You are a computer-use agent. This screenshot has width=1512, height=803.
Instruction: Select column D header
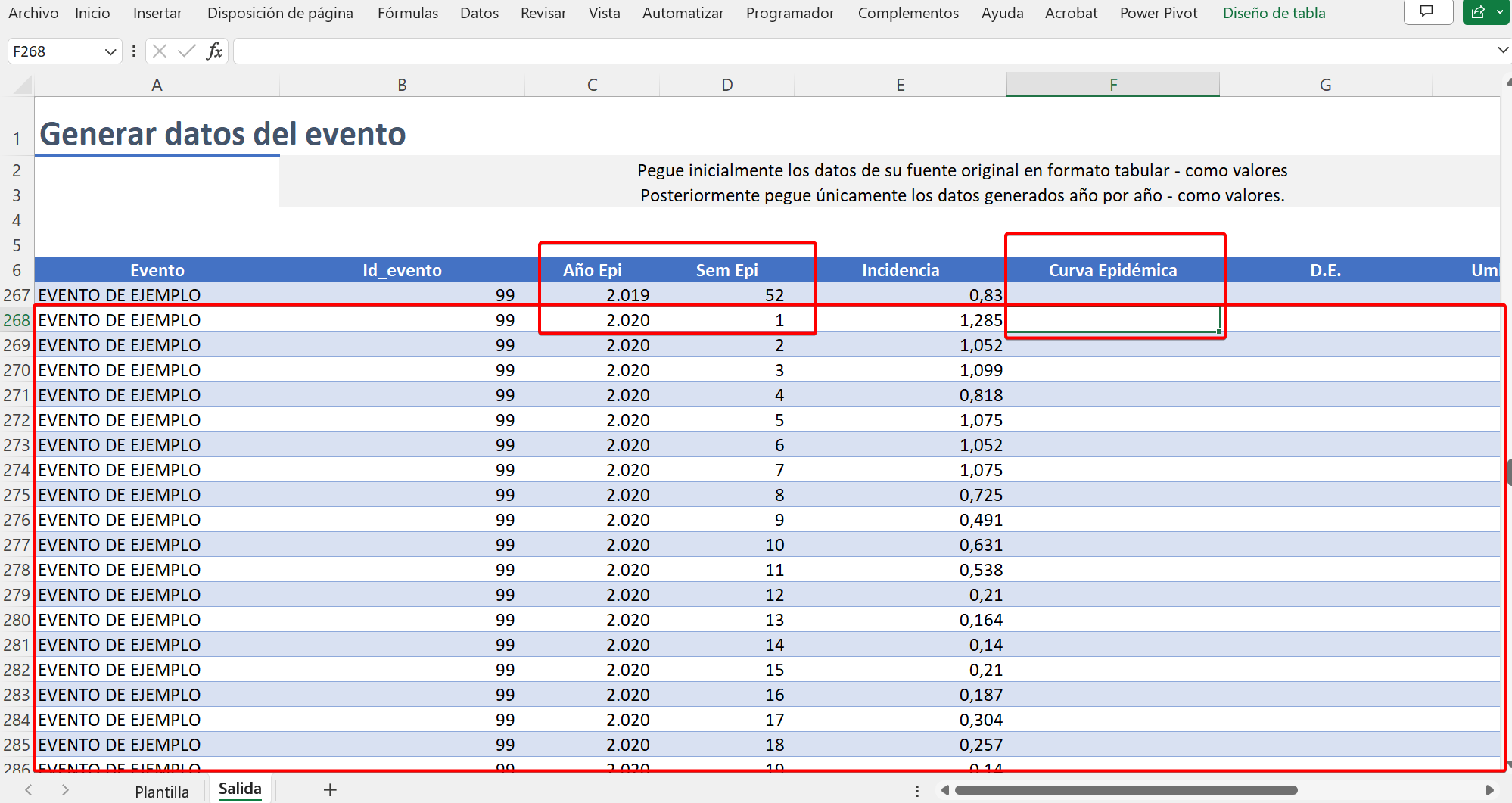tap(727, 85)
